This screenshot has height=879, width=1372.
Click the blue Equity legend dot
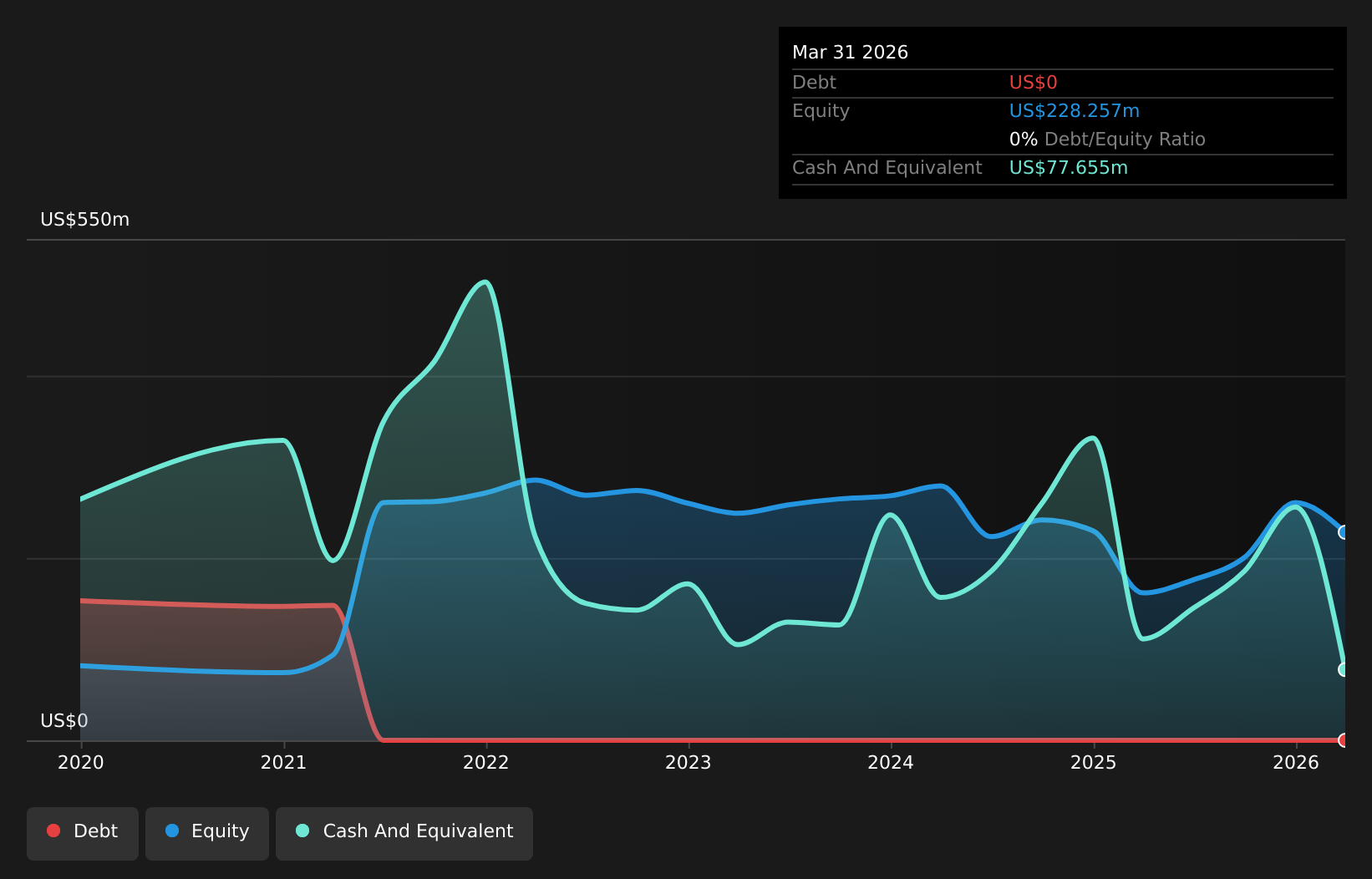pyautogui.click(x=172, y=831)
